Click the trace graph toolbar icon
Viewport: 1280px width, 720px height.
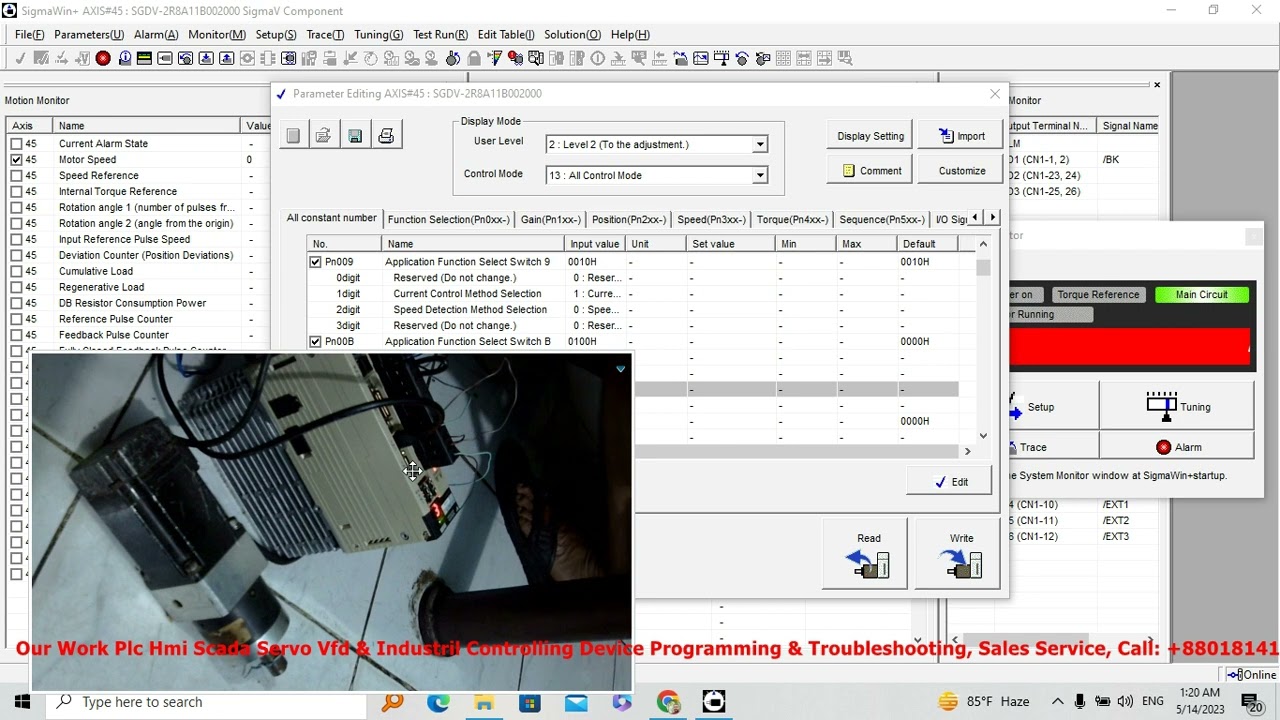[701, 59]
